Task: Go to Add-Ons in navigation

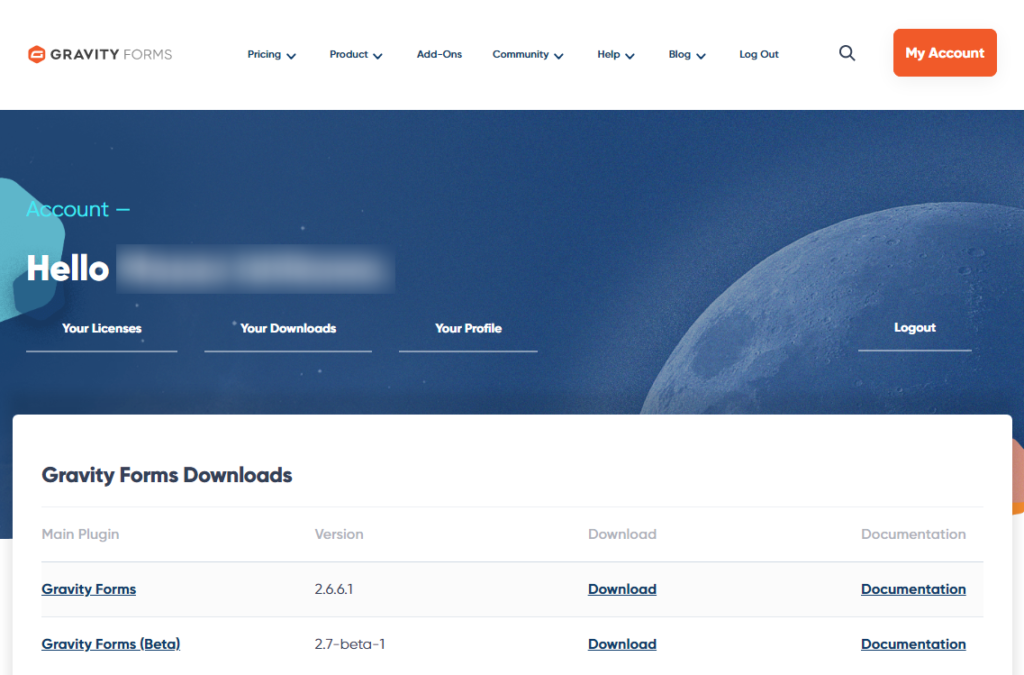Action: [x=439, y=55]
